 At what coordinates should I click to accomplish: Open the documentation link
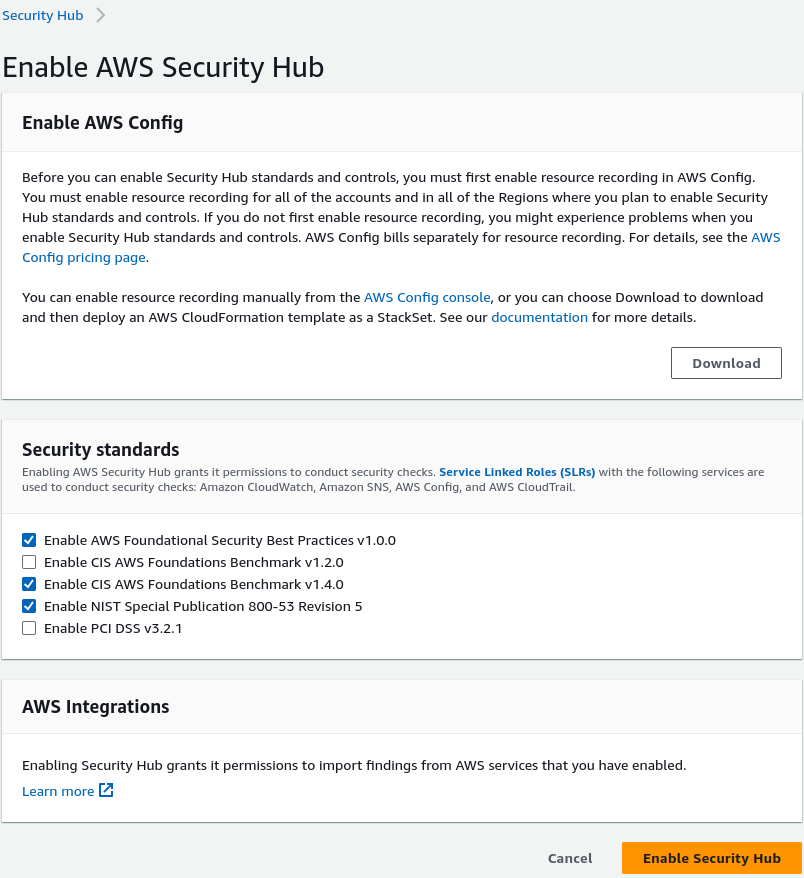tap(539, 317)
